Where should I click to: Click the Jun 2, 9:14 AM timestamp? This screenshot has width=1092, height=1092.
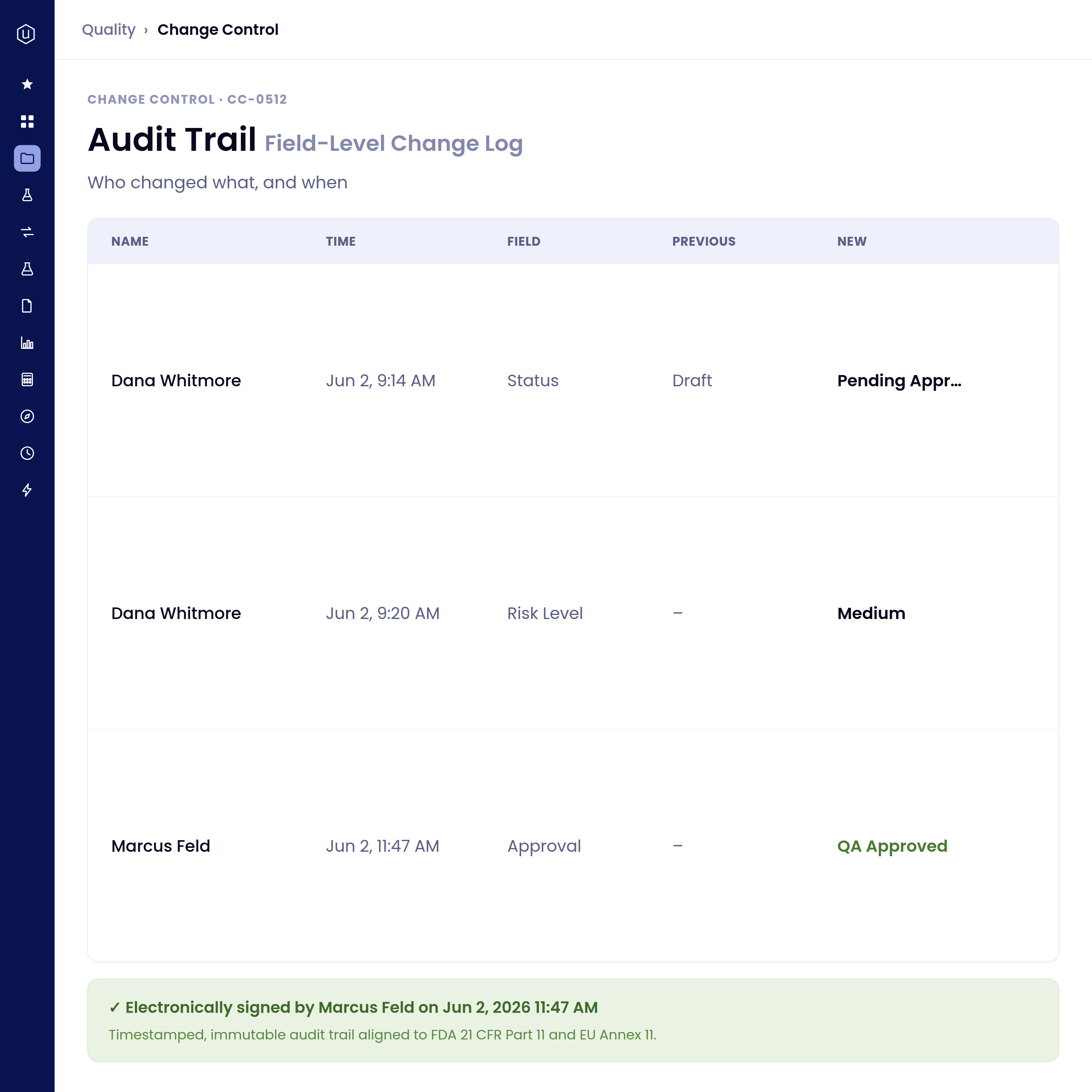pos(380,380)
